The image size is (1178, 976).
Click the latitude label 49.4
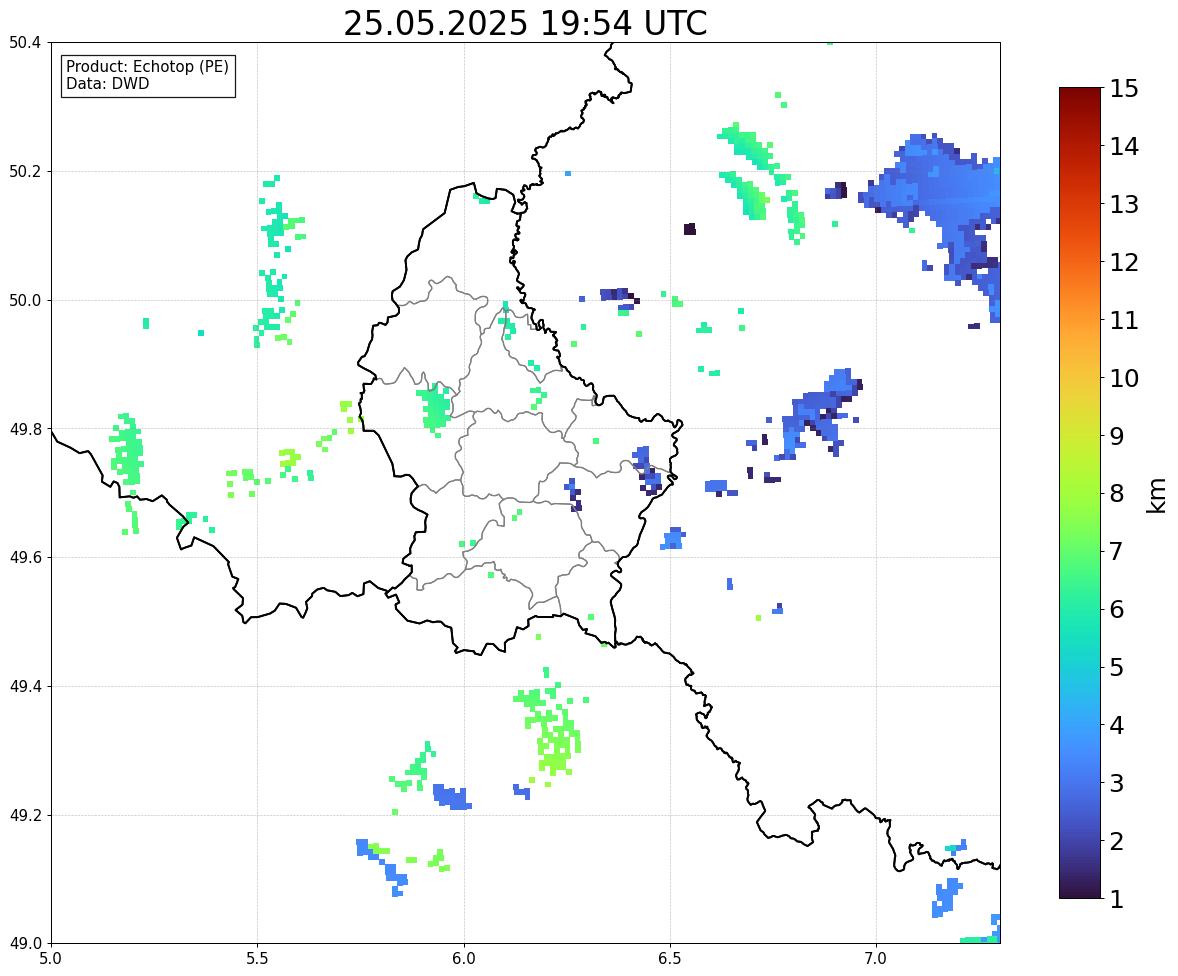click(x=25, y=687)
